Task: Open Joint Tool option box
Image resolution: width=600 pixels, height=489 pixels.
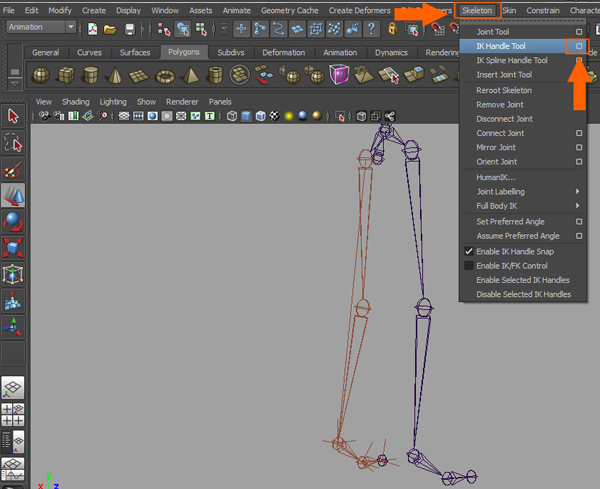Action: pyautogui.click(x=579, y=32)
